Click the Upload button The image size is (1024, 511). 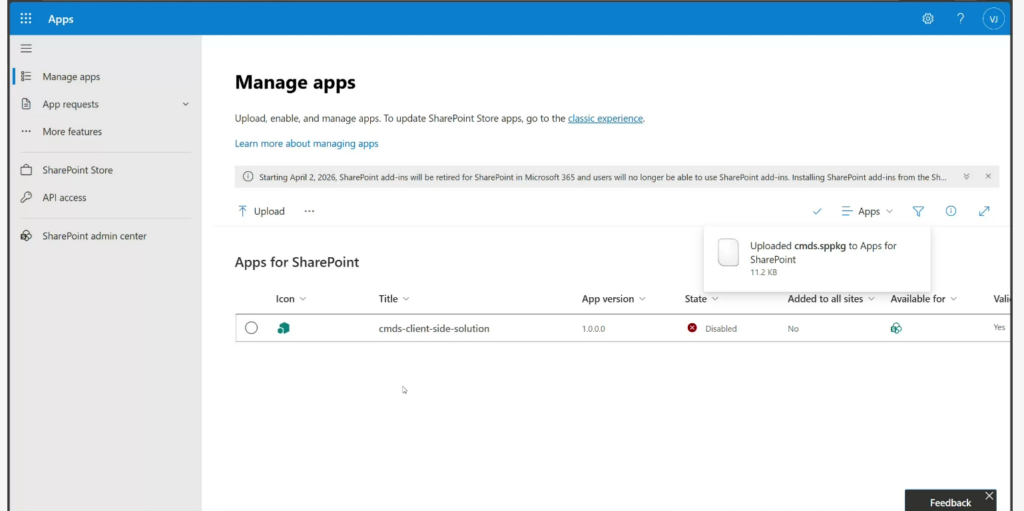point(261,211)
